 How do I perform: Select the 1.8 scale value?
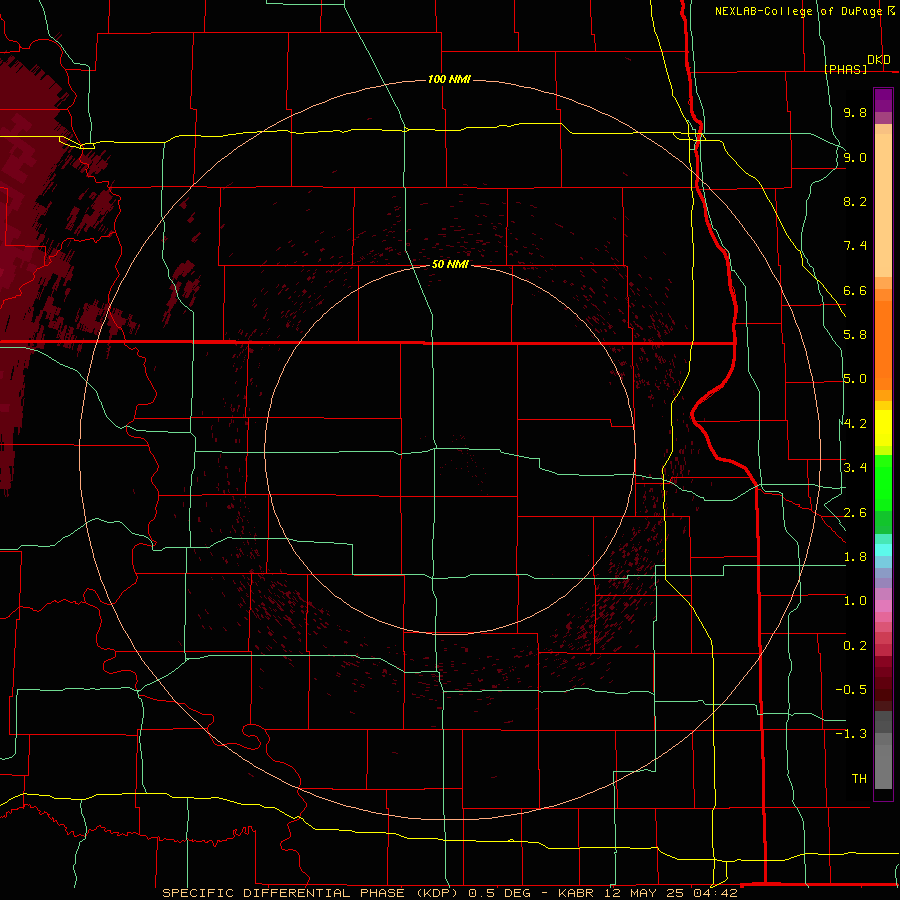855,557
